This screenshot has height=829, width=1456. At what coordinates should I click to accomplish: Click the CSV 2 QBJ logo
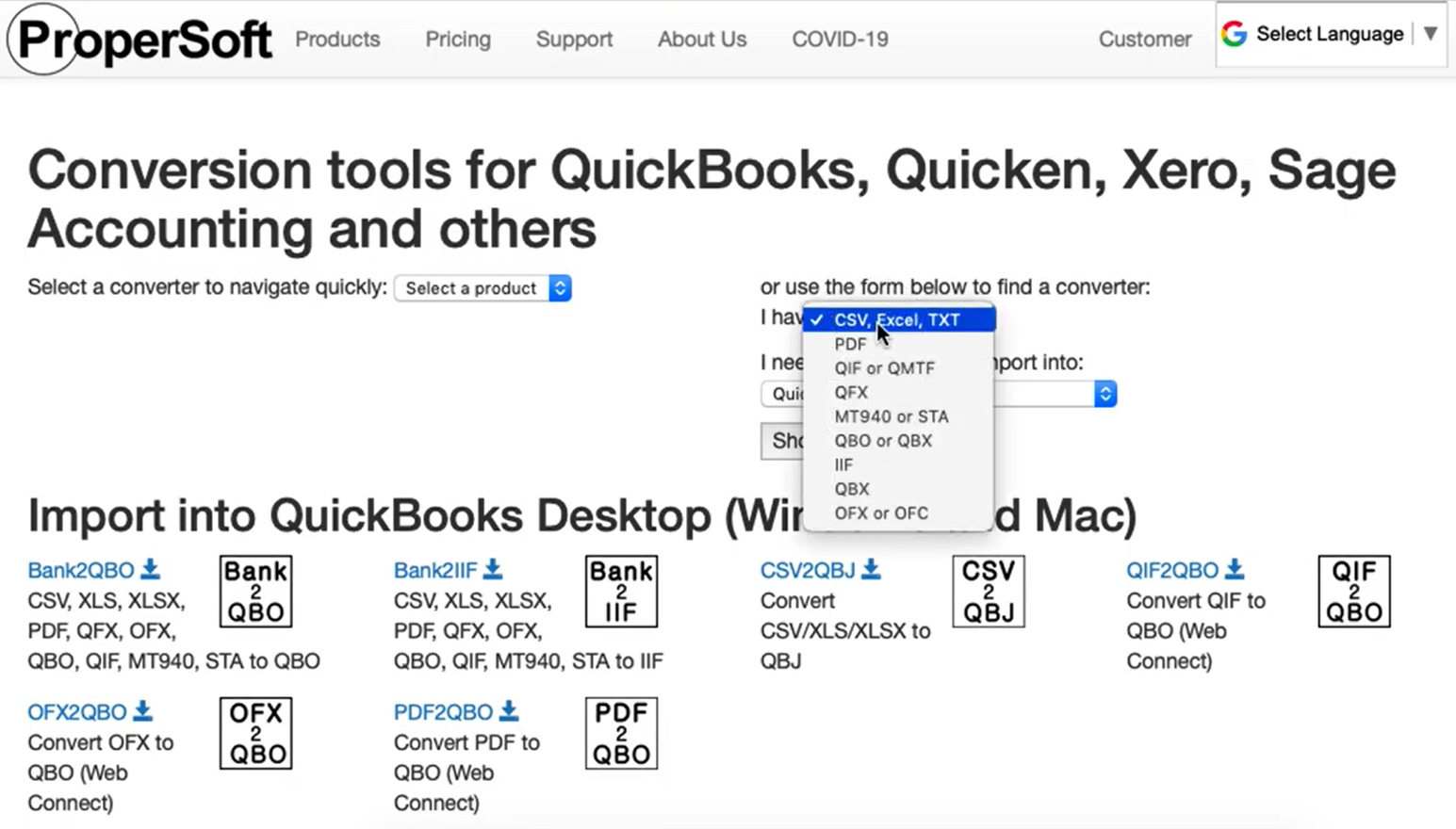(989, 591)
